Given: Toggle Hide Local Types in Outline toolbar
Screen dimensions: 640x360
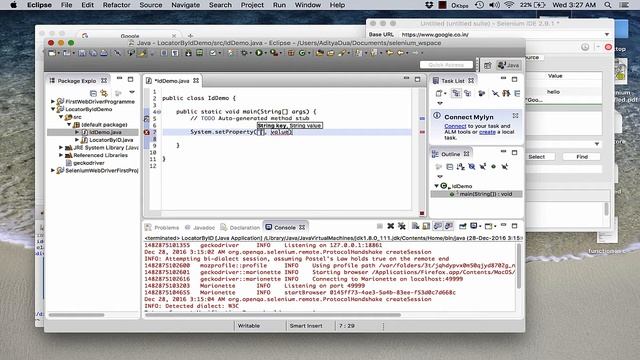Looking at the screenshot, I should tap(505, 167).
